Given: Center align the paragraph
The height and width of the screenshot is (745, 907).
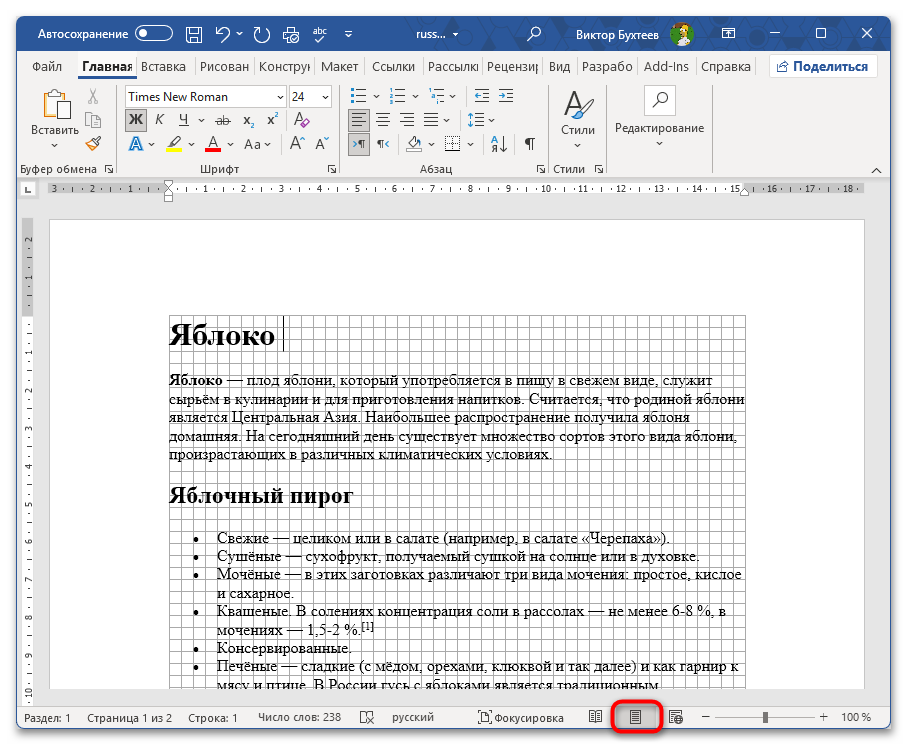Looking at the screenshot, I should tap(382, 120).
